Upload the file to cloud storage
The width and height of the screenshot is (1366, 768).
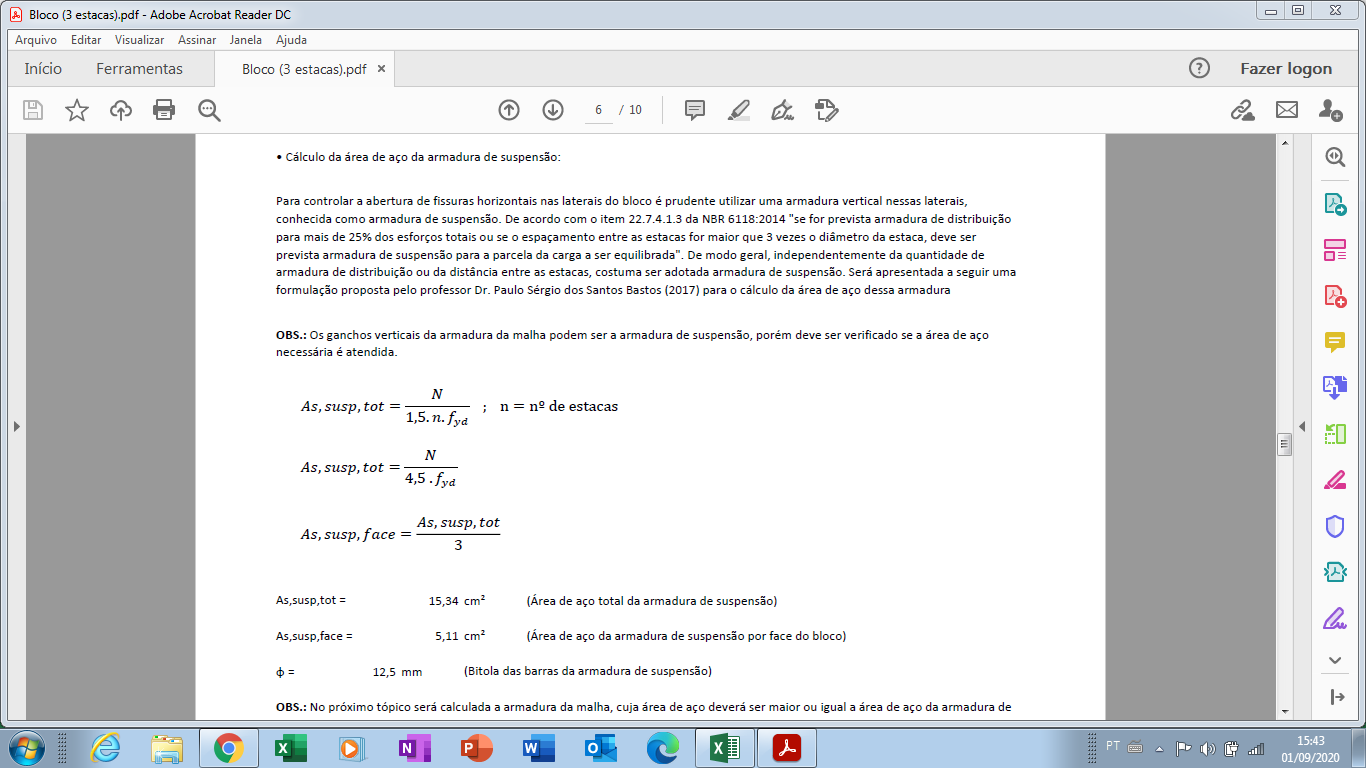(121, 110)
